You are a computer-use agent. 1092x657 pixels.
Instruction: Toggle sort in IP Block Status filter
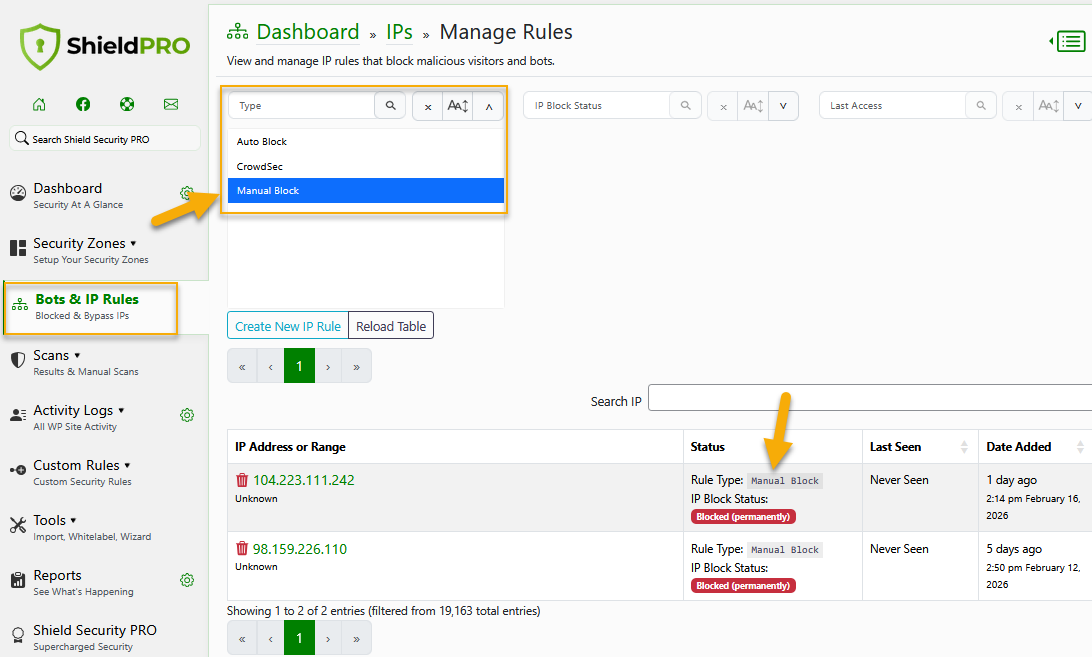coord(754,107)
